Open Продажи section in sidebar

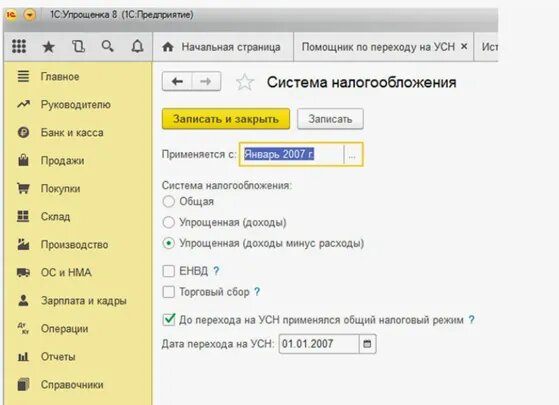click(78, 161)
